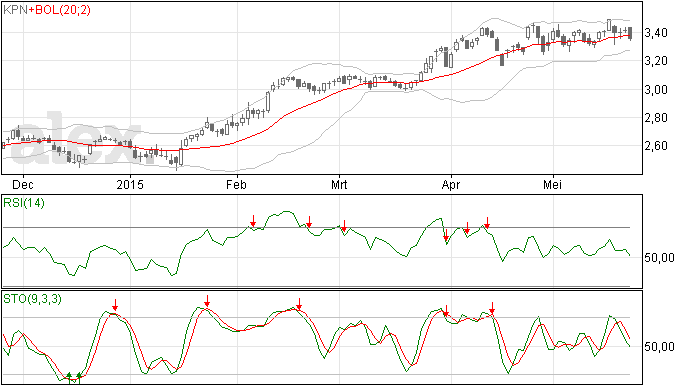Click the last red sell arrow in STO panel
Screen dimensions: 690x387
(492, 308)
